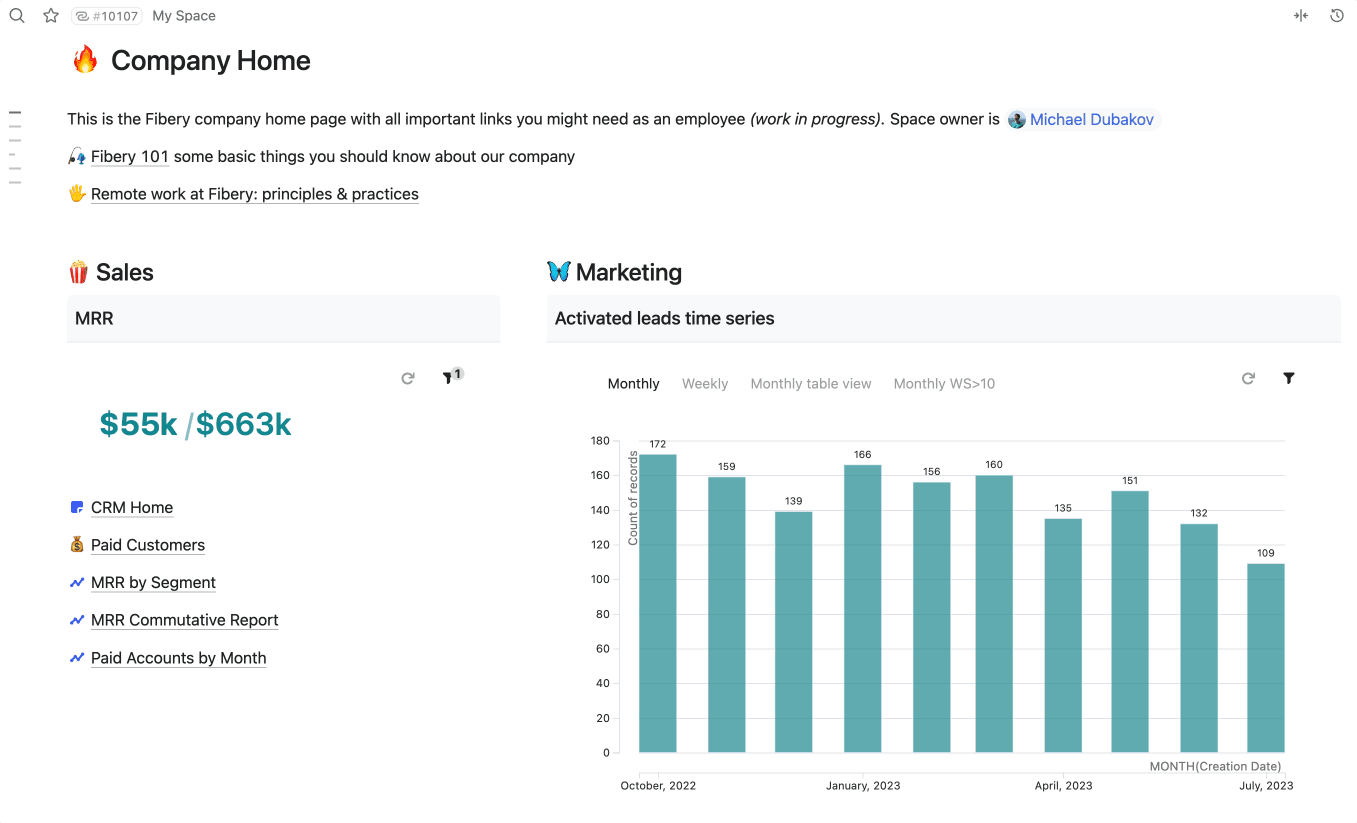1357x823 pixels.
Task: Open the filter on the Activated leads chart
Action: pyautogui.click(x=1288, y=378)
